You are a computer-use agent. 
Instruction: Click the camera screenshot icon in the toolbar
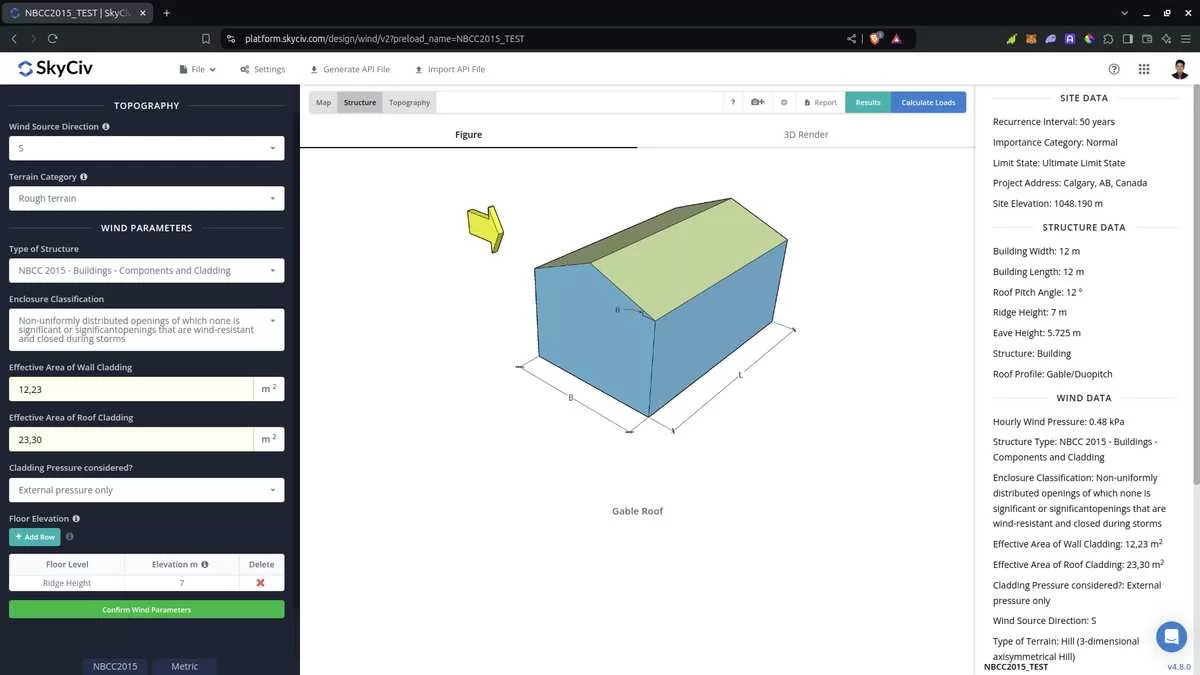click(x=756, y=101)
